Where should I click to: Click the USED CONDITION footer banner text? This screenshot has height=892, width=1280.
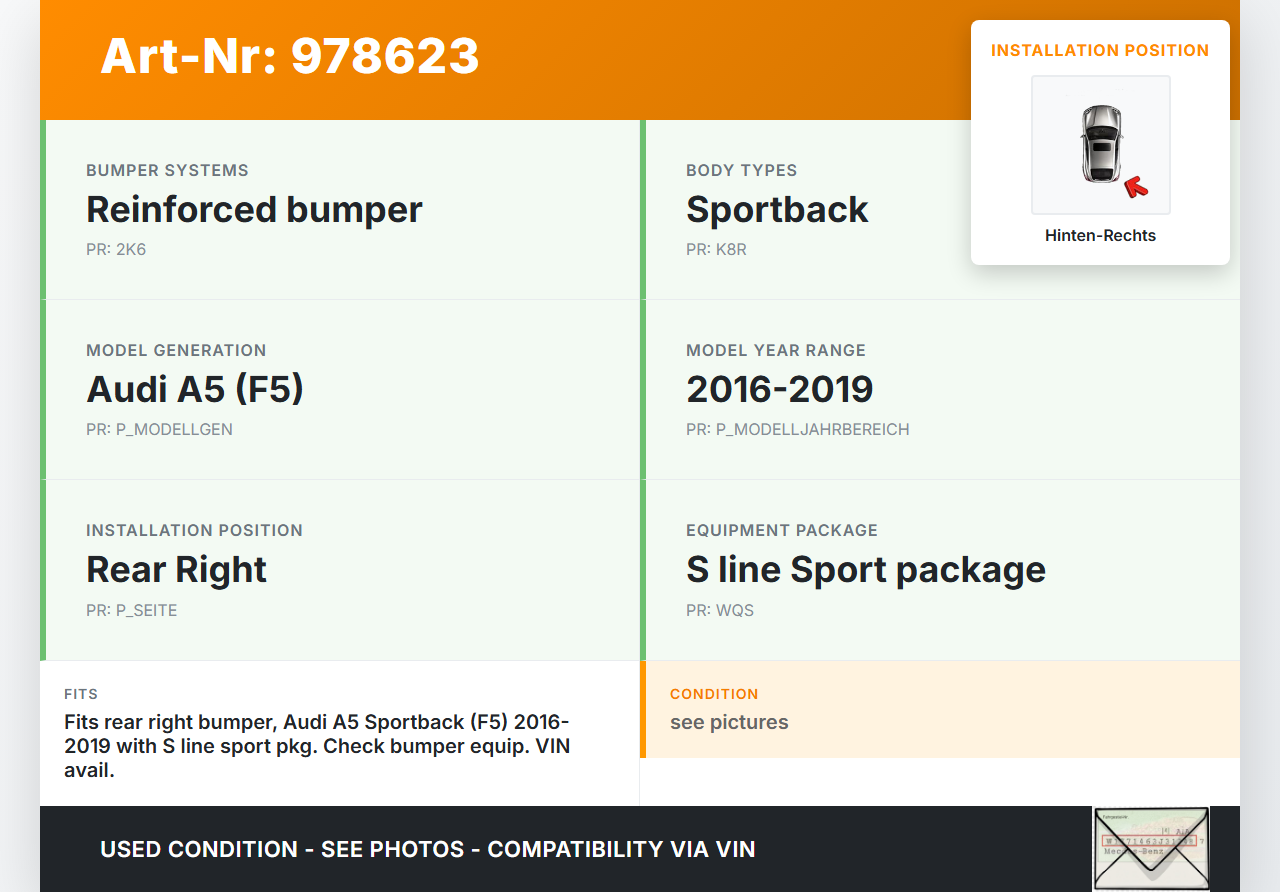(427, 849)
